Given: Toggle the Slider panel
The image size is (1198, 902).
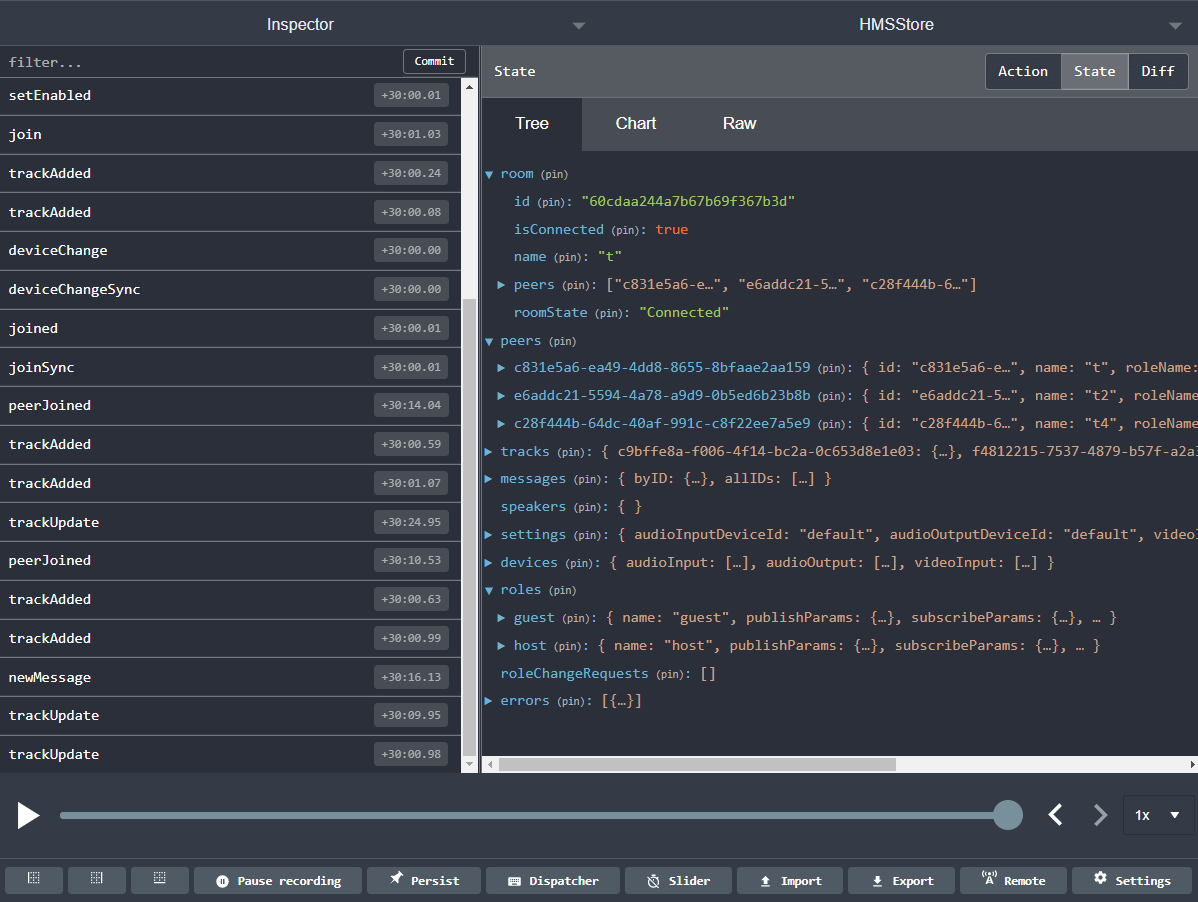Looking at the screenshot, I should tap(678, 880).
